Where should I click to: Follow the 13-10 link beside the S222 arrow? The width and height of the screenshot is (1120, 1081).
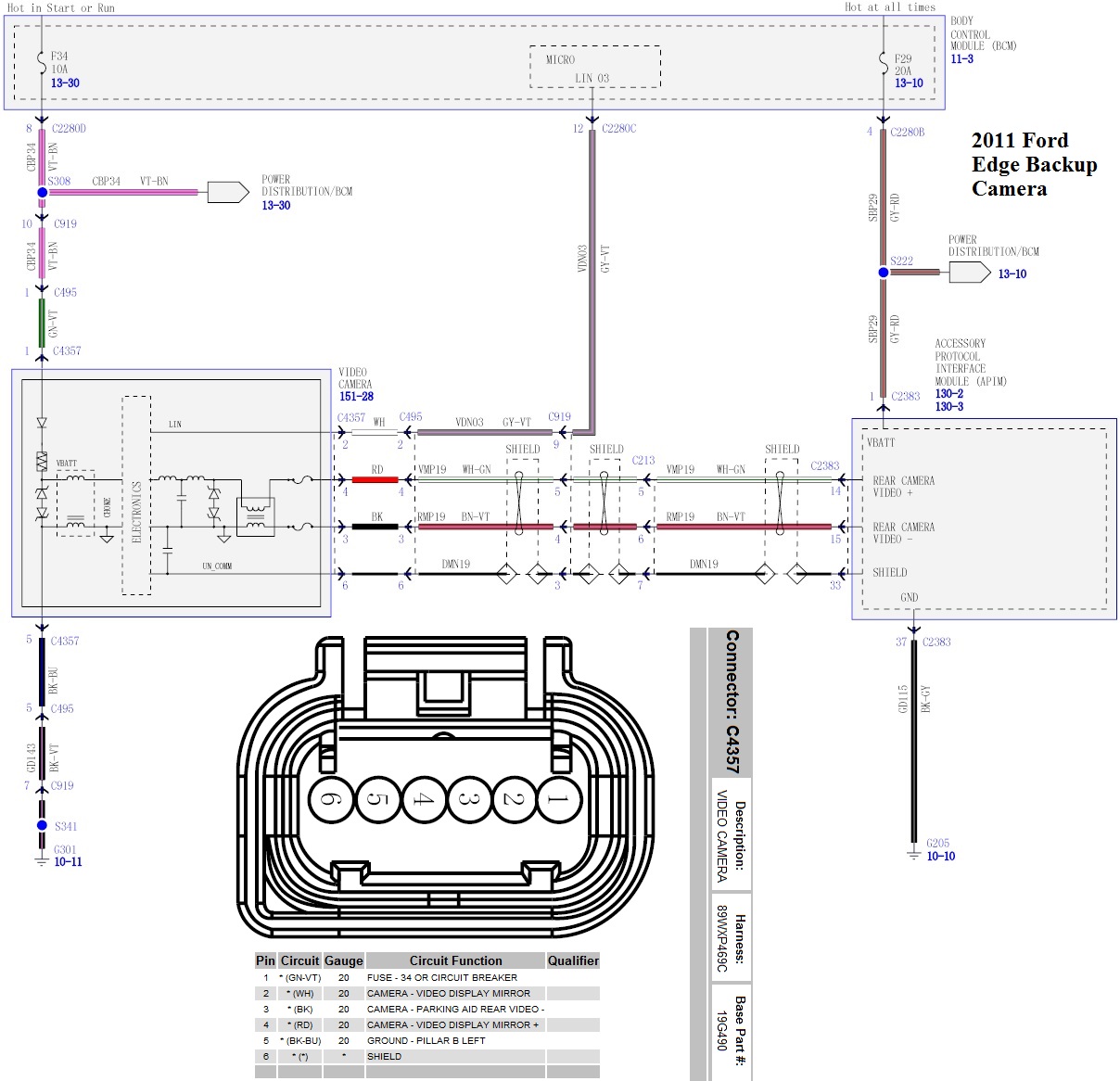click(1012, 274)
